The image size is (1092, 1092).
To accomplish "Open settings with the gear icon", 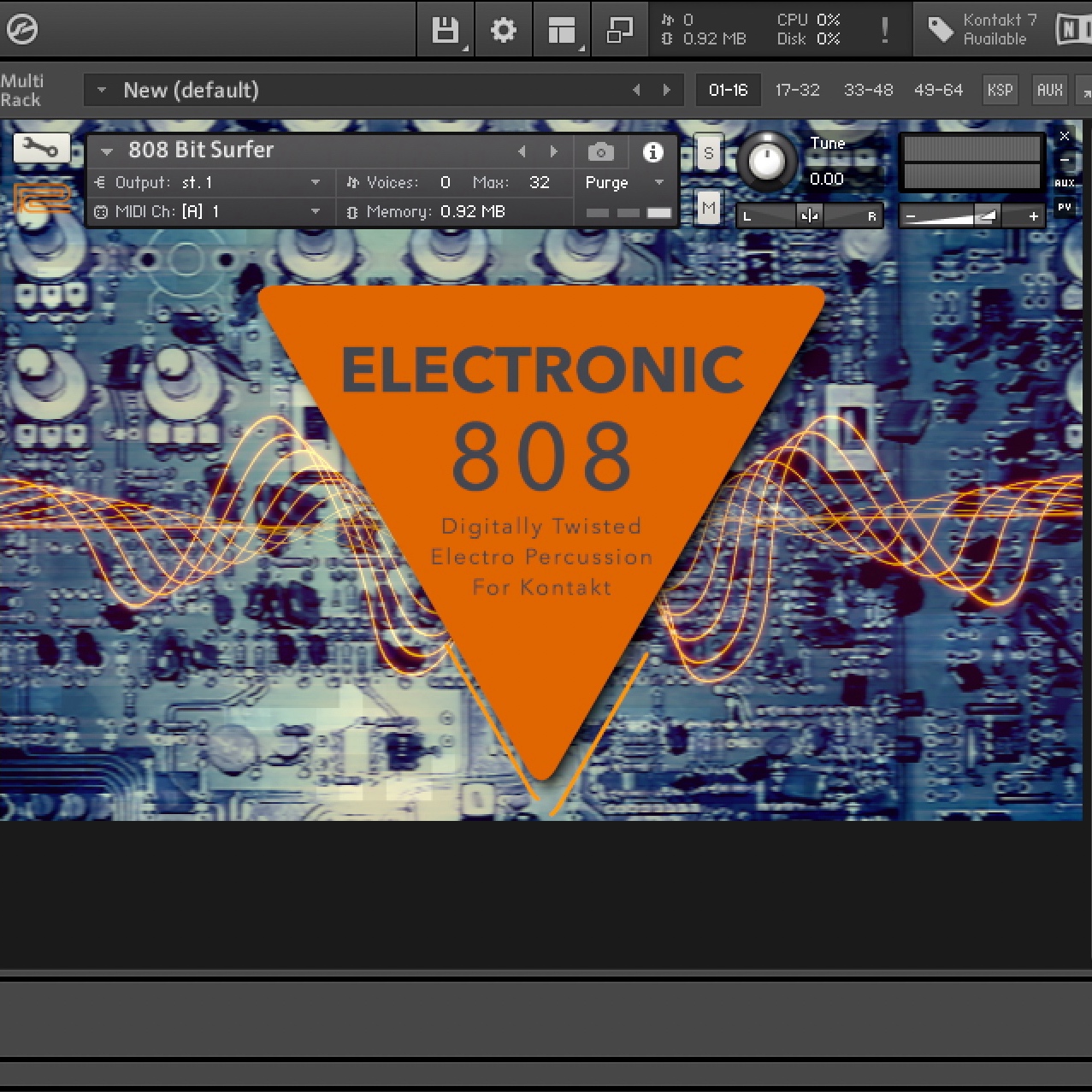I will point(503,30).
